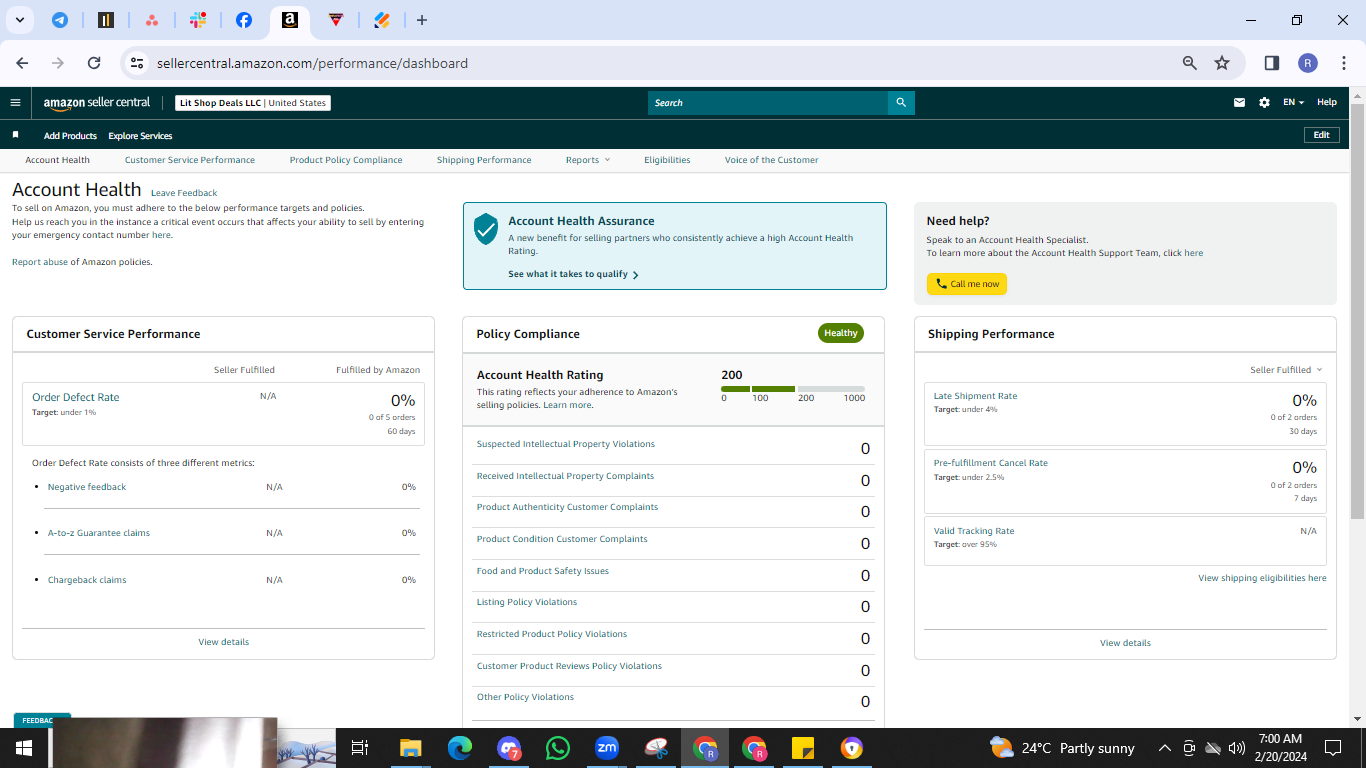Open the Chrome profile avatar
Image resolution: width=1366 pixels, height=768 pixels.
(1308, 63)
